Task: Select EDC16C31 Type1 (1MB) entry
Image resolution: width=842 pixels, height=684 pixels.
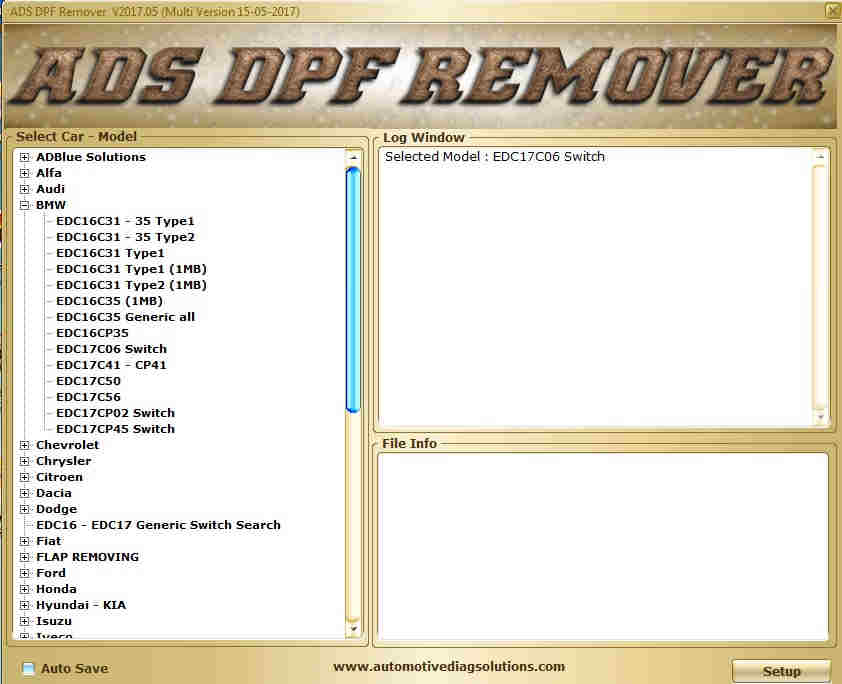Action: 132,269
